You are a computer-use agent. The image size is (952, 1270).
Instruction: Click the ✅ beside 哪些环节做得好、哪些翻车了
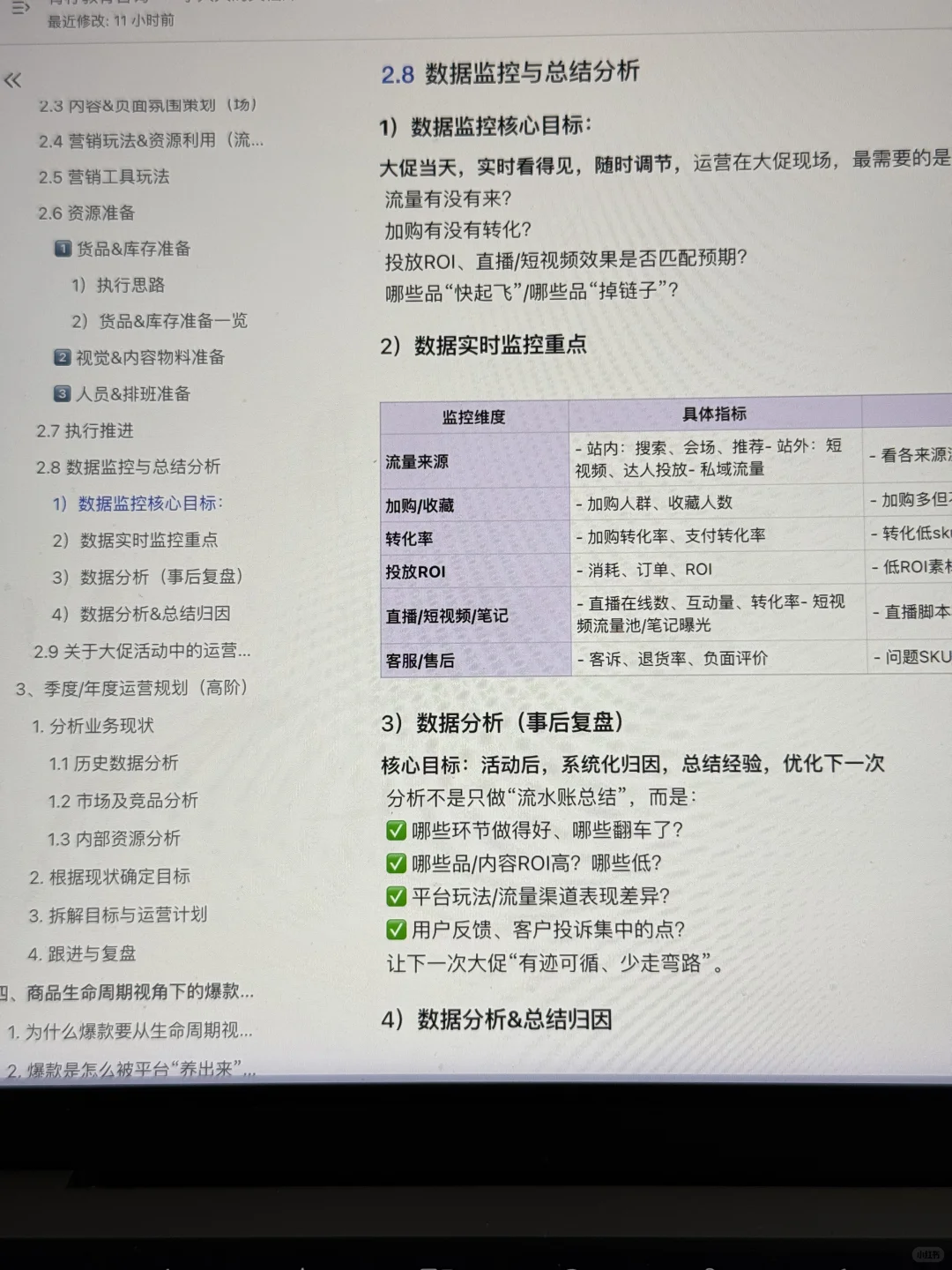point(395,830)
